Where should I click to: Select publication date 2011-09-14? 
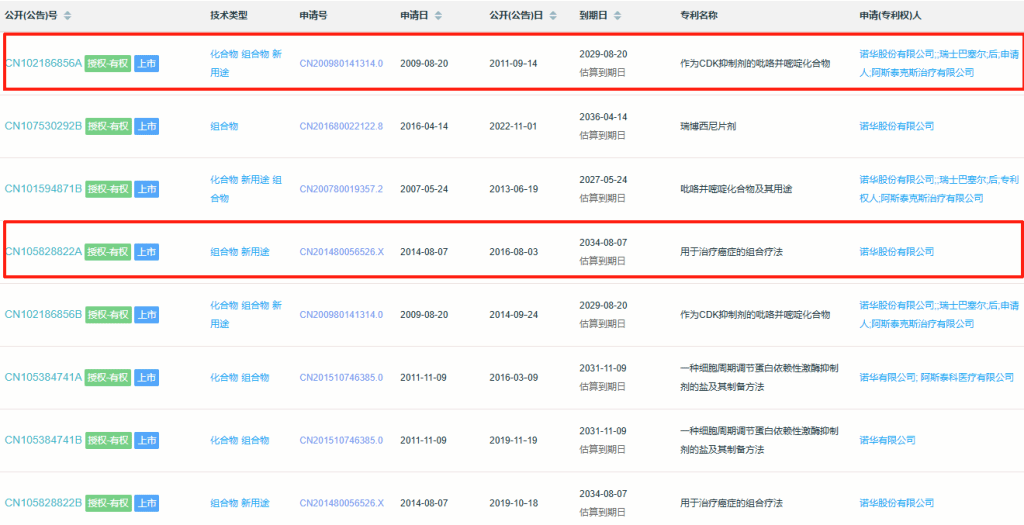[x=513, y=63]
